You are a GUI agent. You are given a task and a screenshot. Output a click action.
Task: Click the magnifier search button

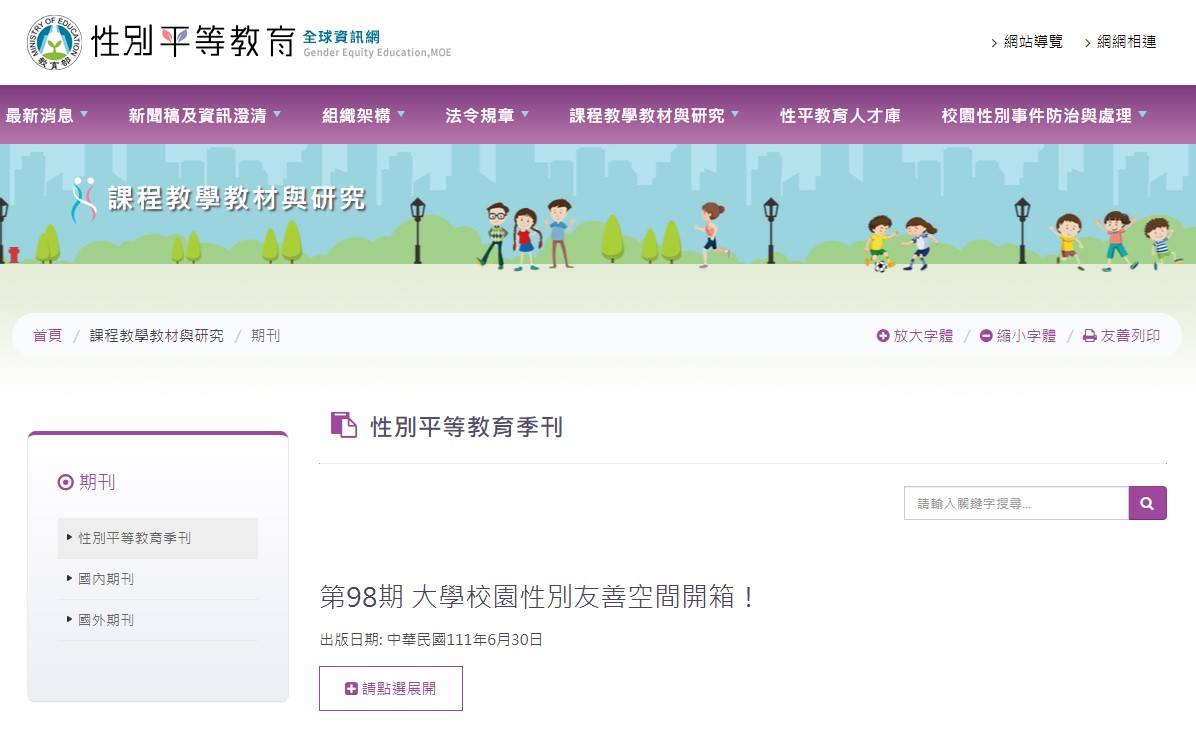pyautogui.click(x=1147, y=503)
